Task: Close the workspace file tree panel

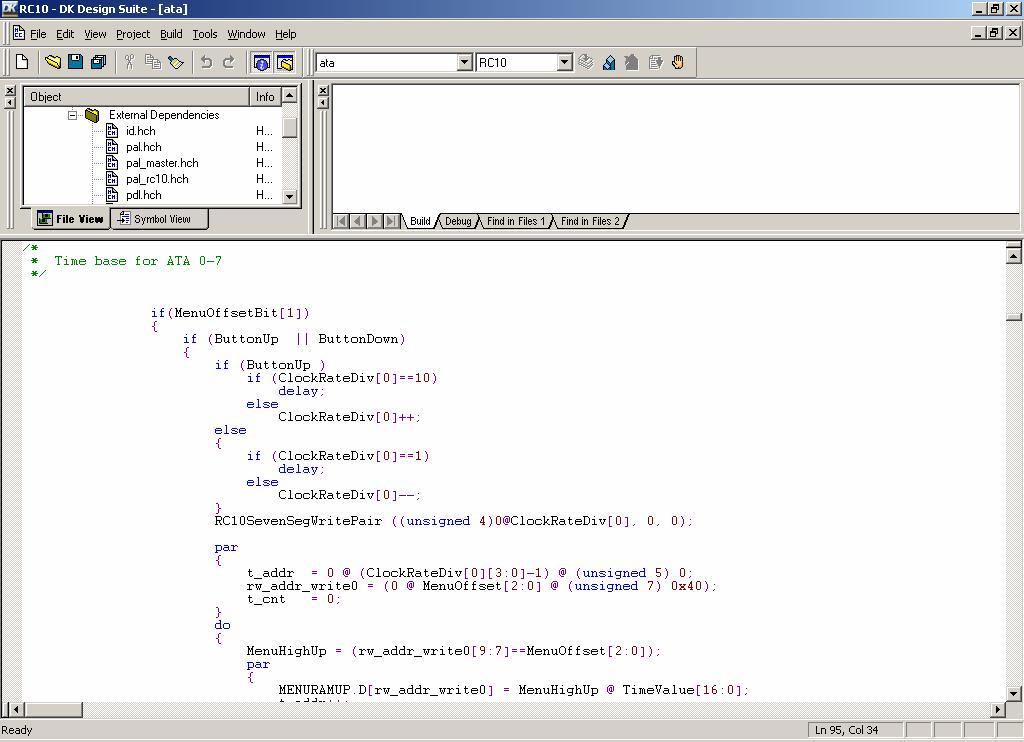Action: coord(10,90)
